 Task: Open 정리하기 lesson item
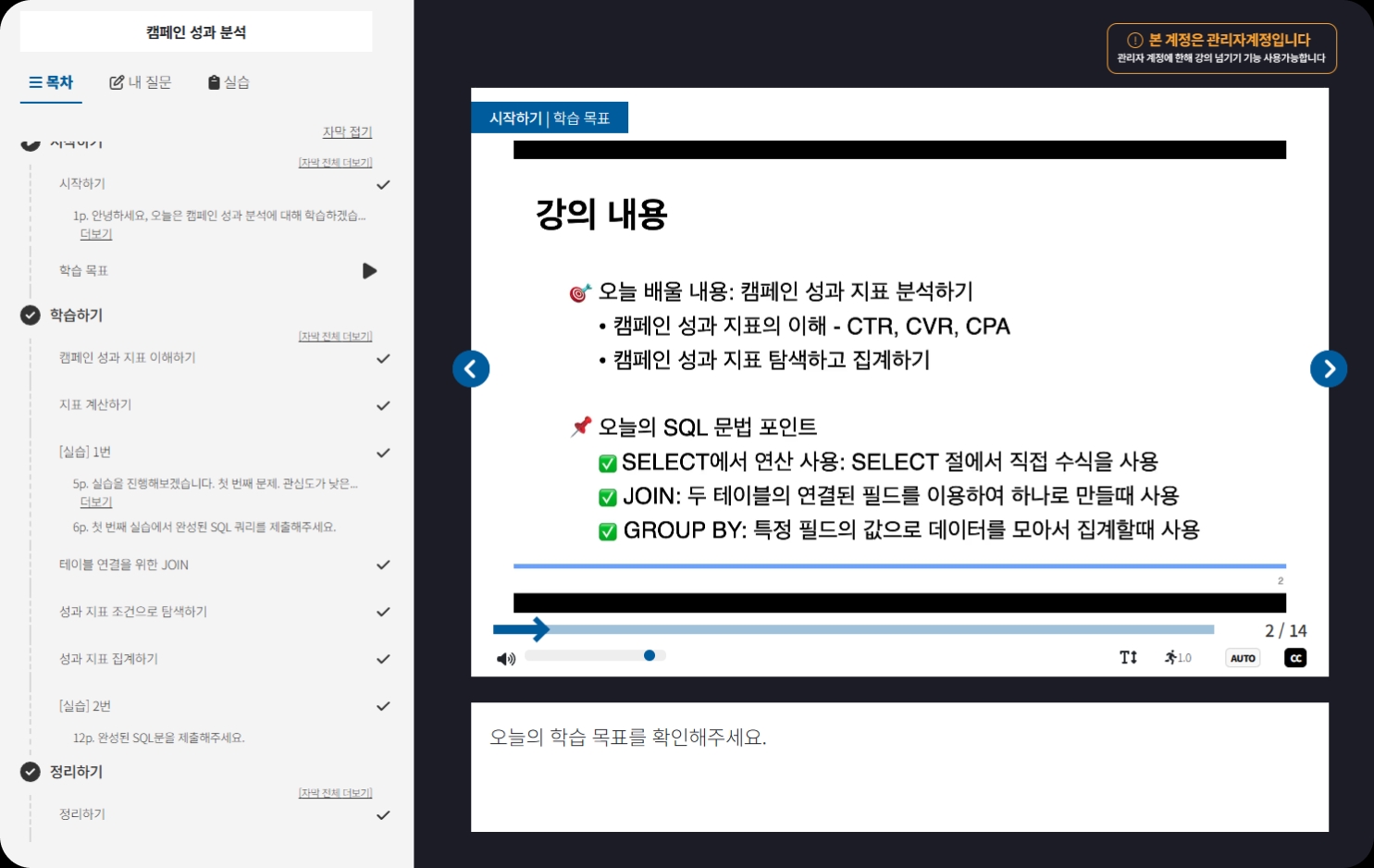pos(82,814)
